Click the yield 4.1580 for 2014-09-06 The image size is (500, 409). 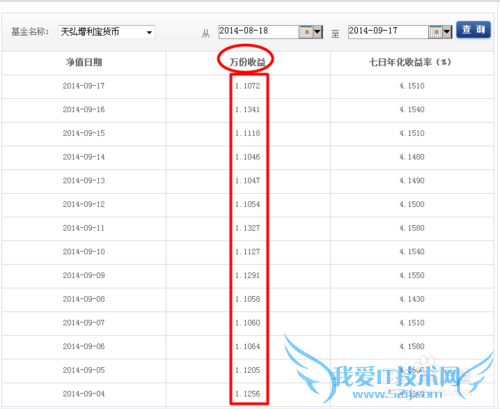click(412, 346)
